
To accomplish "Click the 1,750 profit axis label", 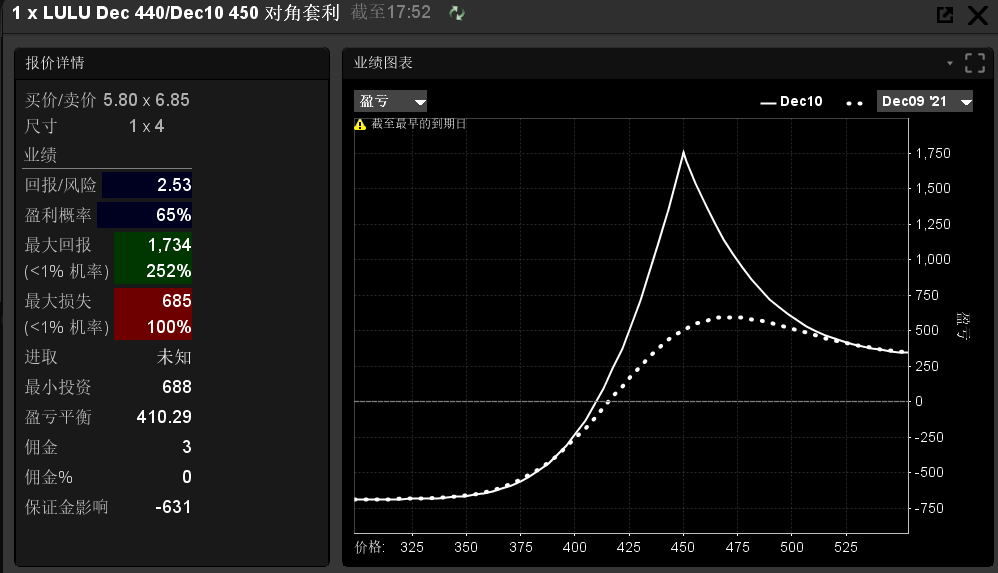I will click(932, 153).
